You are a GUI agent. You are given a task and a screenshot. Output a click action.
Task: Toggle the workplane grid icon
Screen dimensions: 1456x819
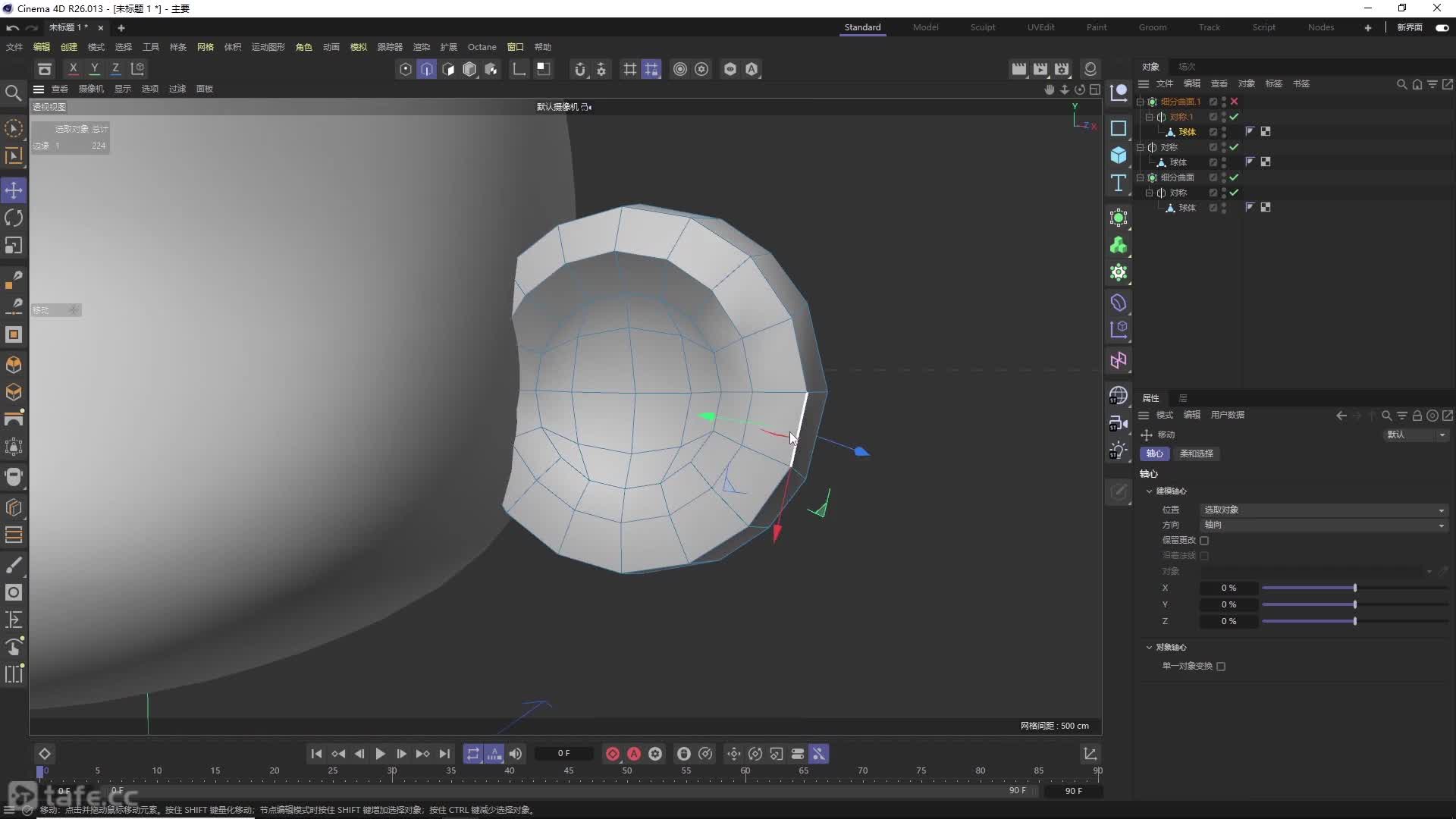click(629, 70)
